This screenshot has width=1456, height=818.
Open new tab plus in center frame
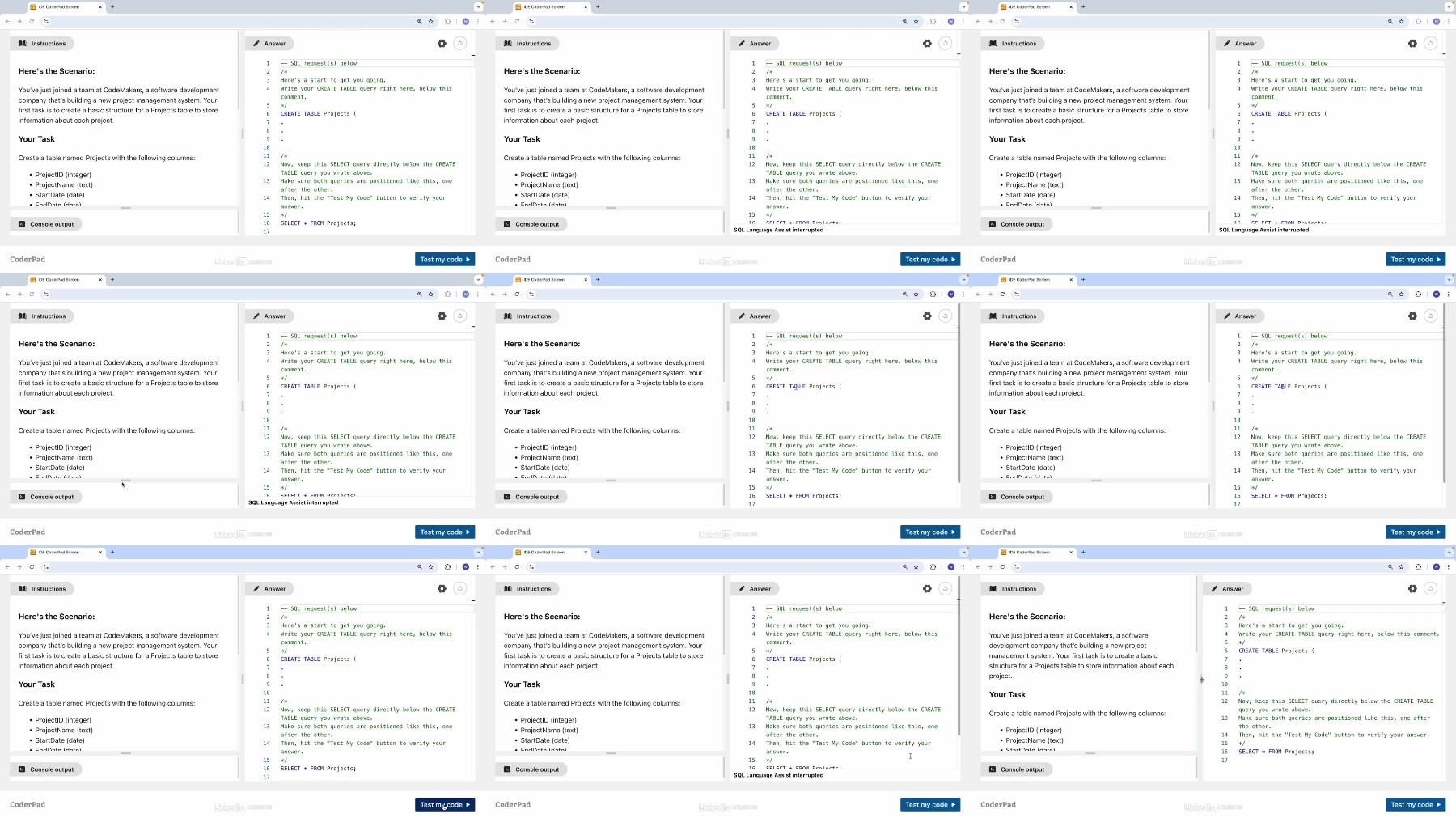(598, 280)
